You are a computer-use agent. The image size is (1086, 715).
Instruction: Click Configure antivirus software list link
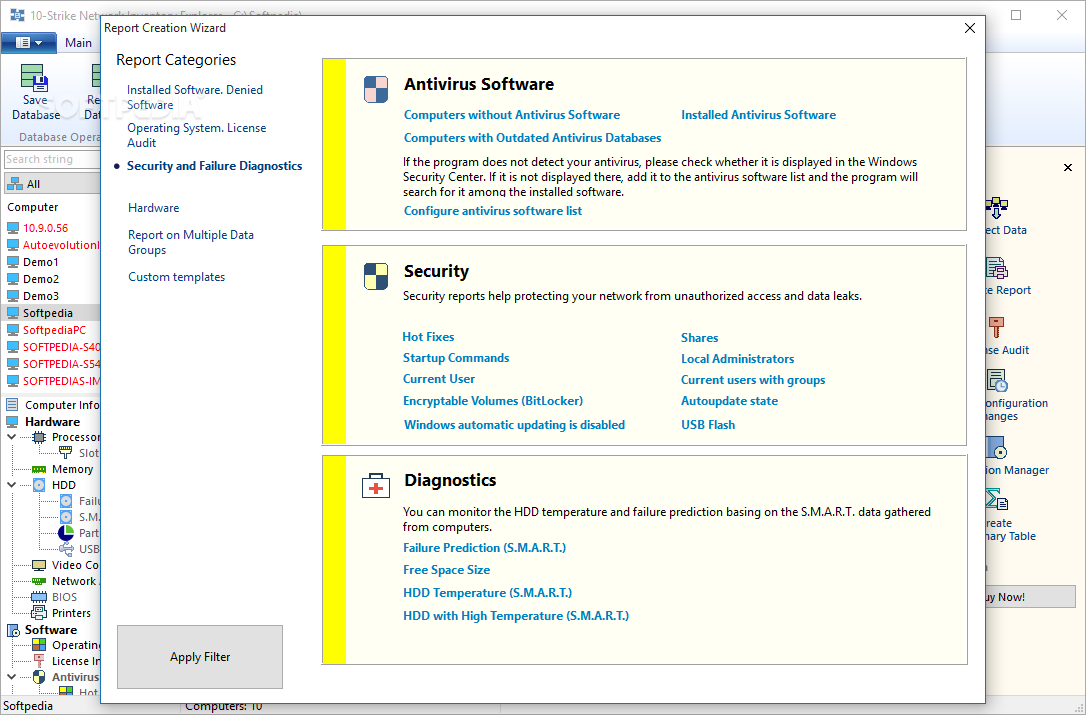(x=492, y=211)
